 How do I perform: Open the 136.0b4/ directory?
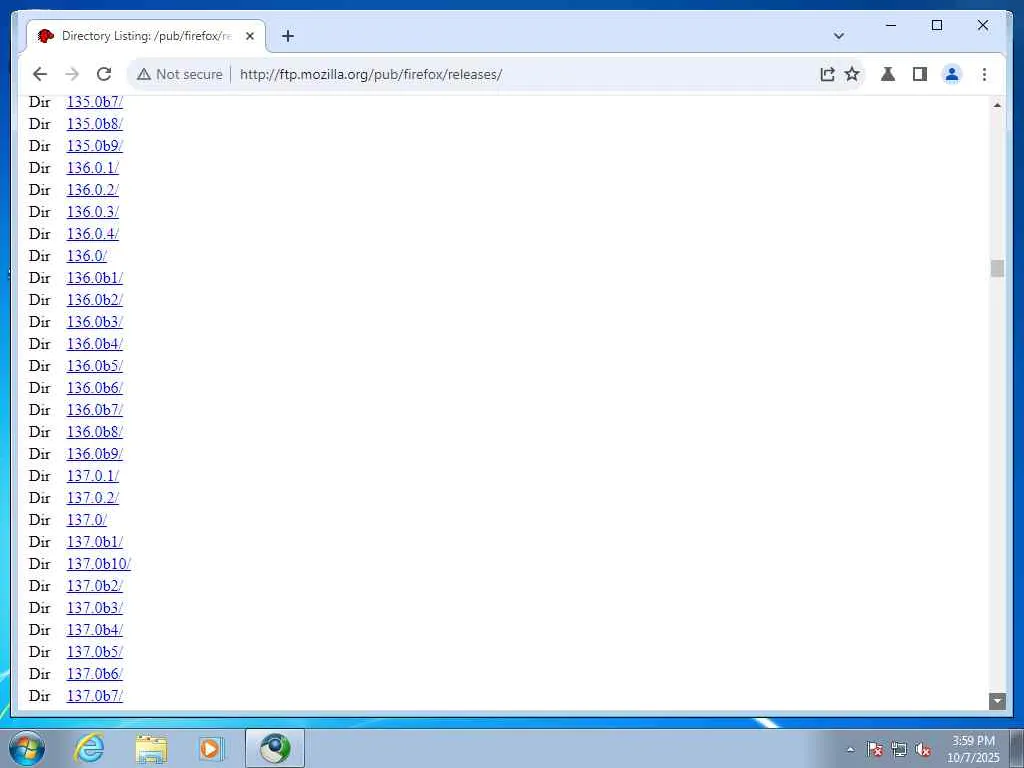click(x=95, y=344)
